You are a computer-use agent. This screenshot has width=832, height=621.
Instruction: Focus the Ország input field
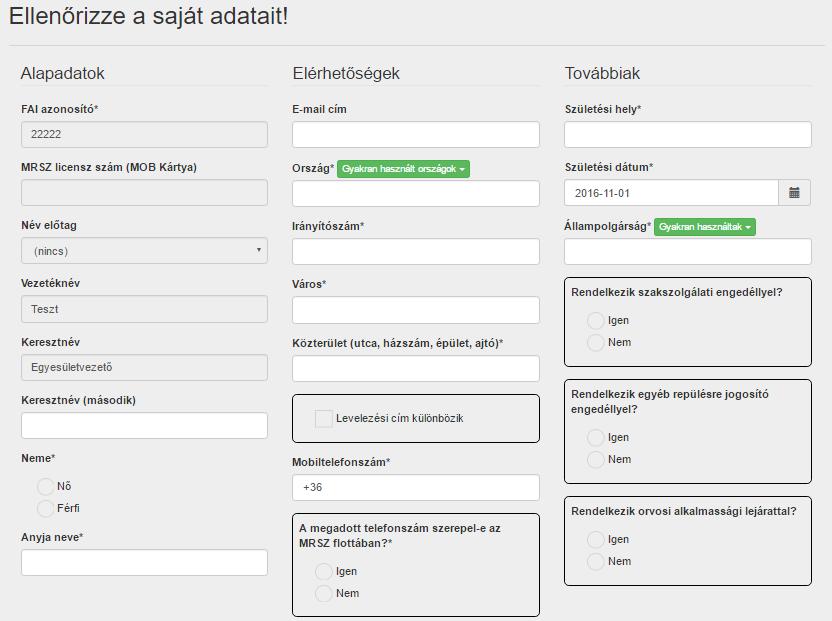click(416, 193)
